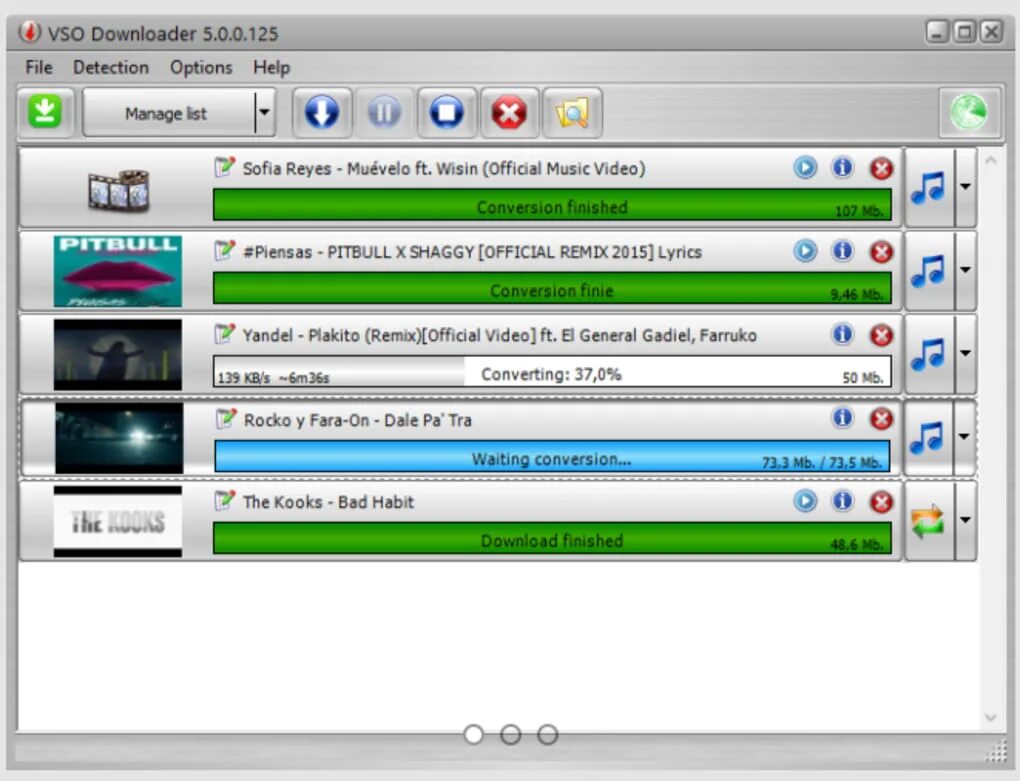Click convert arrows icon for The Kooks

pyautogui.click(x=929, y=521)
